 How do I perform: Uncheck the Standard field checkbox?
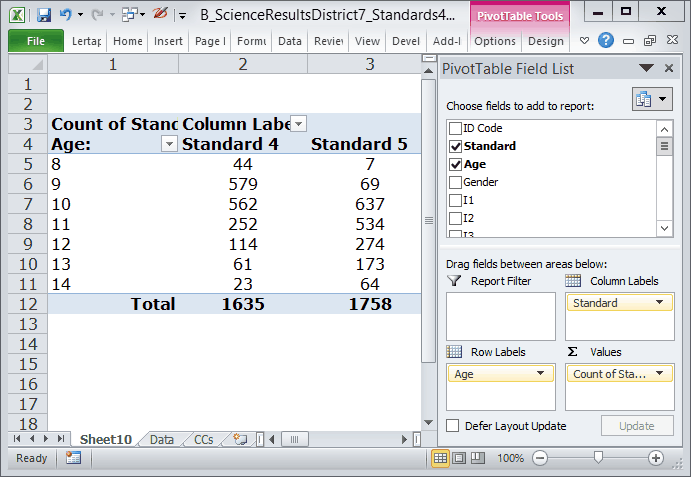click(456, 146)
